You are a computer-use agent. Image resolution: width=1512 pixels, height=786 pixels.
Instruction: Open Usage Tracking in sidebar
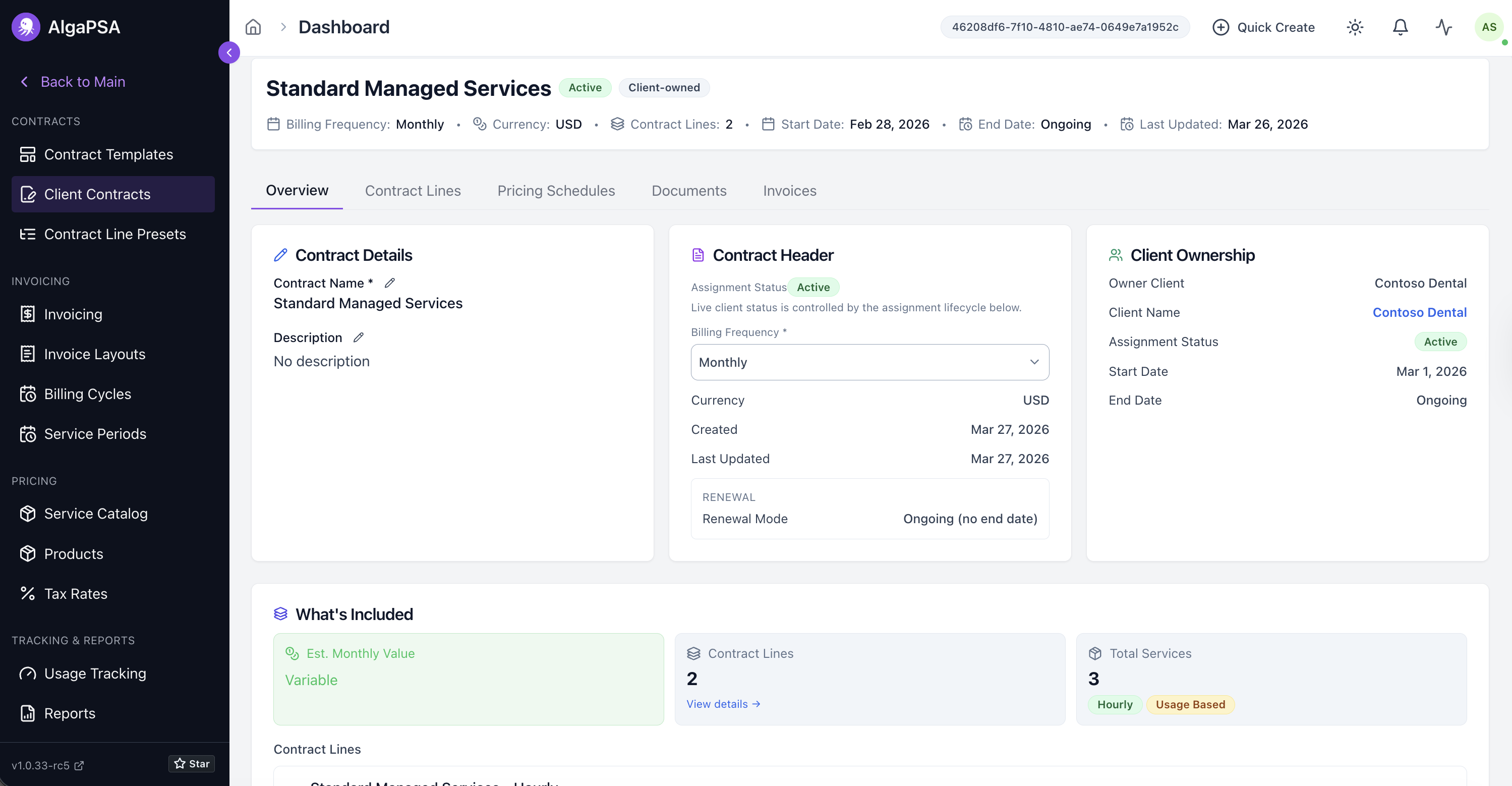(x=95, y=673)
